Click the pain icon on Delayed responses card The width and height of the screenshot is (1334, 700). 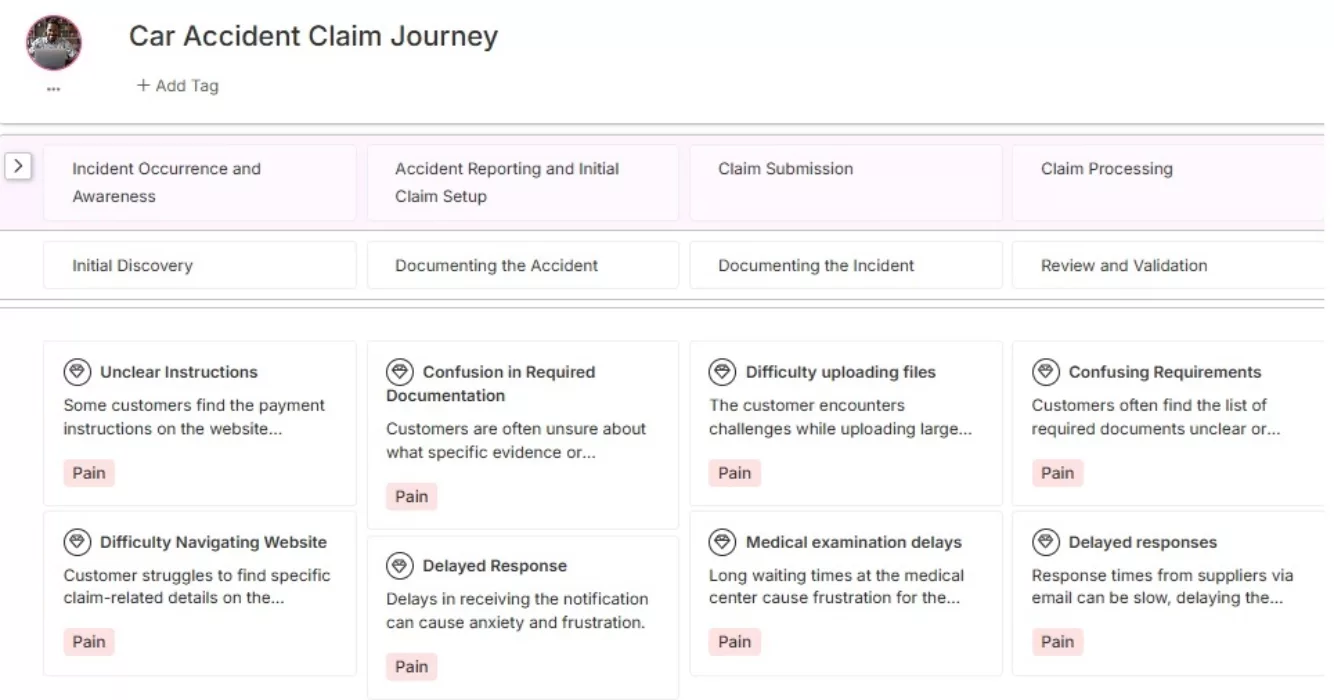[1044, 541]
